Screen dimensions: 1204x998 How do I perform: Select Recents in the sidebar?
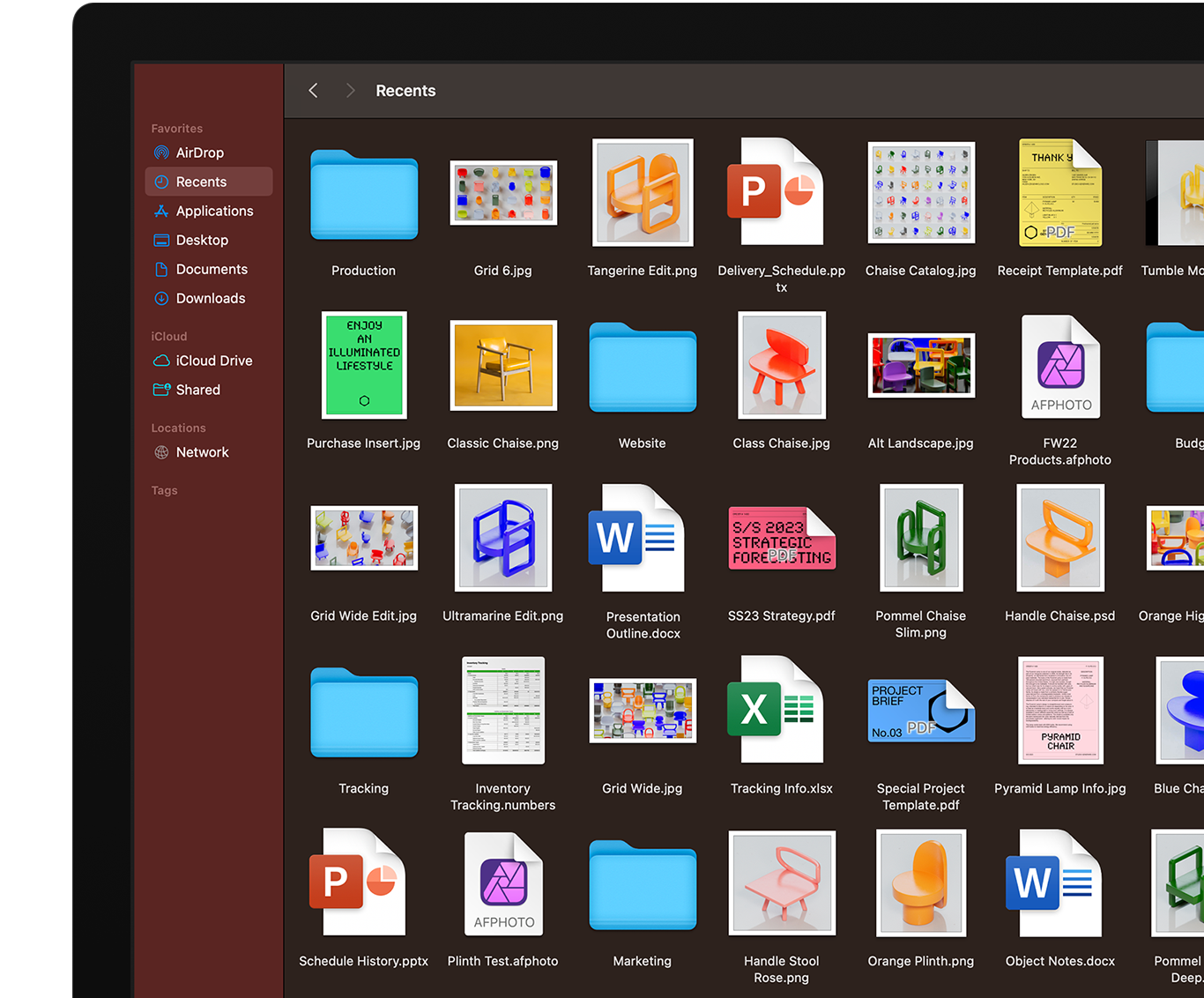(x=209, y=182)
